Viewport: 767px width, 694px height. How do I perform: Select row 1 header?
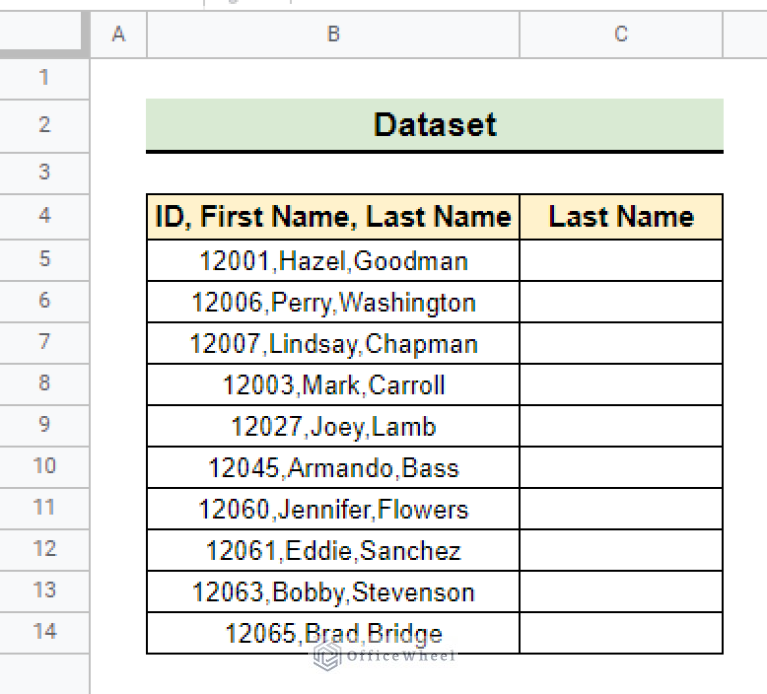click(x=44, y=78)
